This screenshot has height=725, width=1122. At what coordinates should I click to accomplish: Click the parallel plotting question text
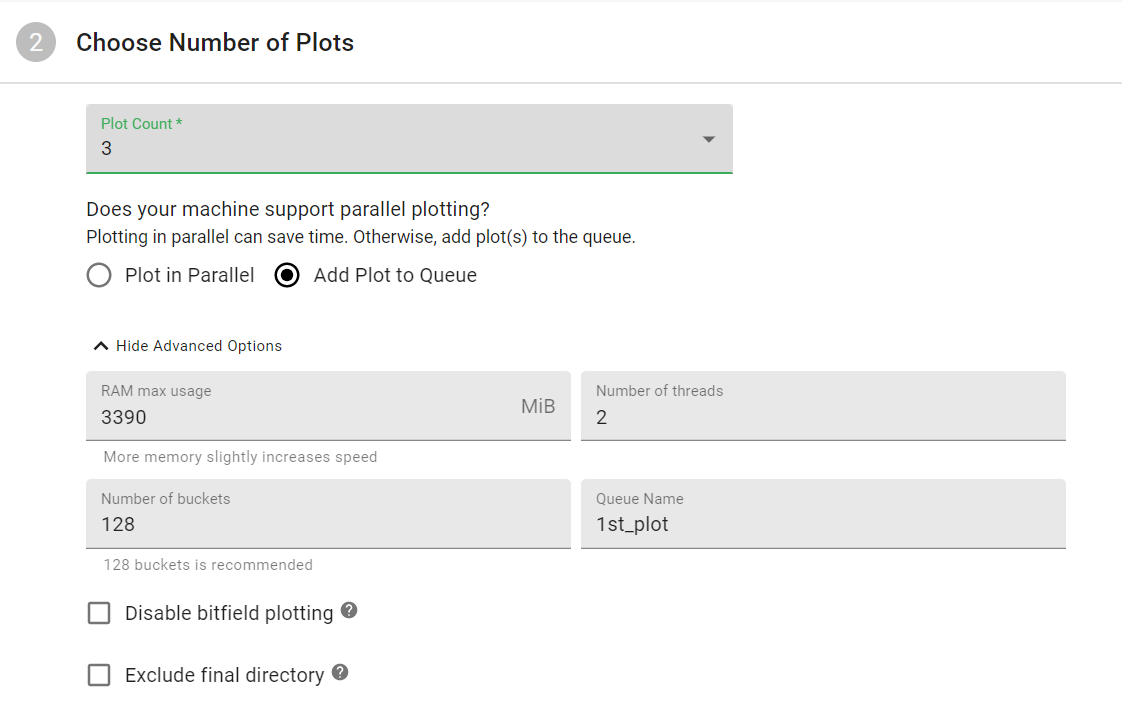pyautogui.click(x=288, y=209)
